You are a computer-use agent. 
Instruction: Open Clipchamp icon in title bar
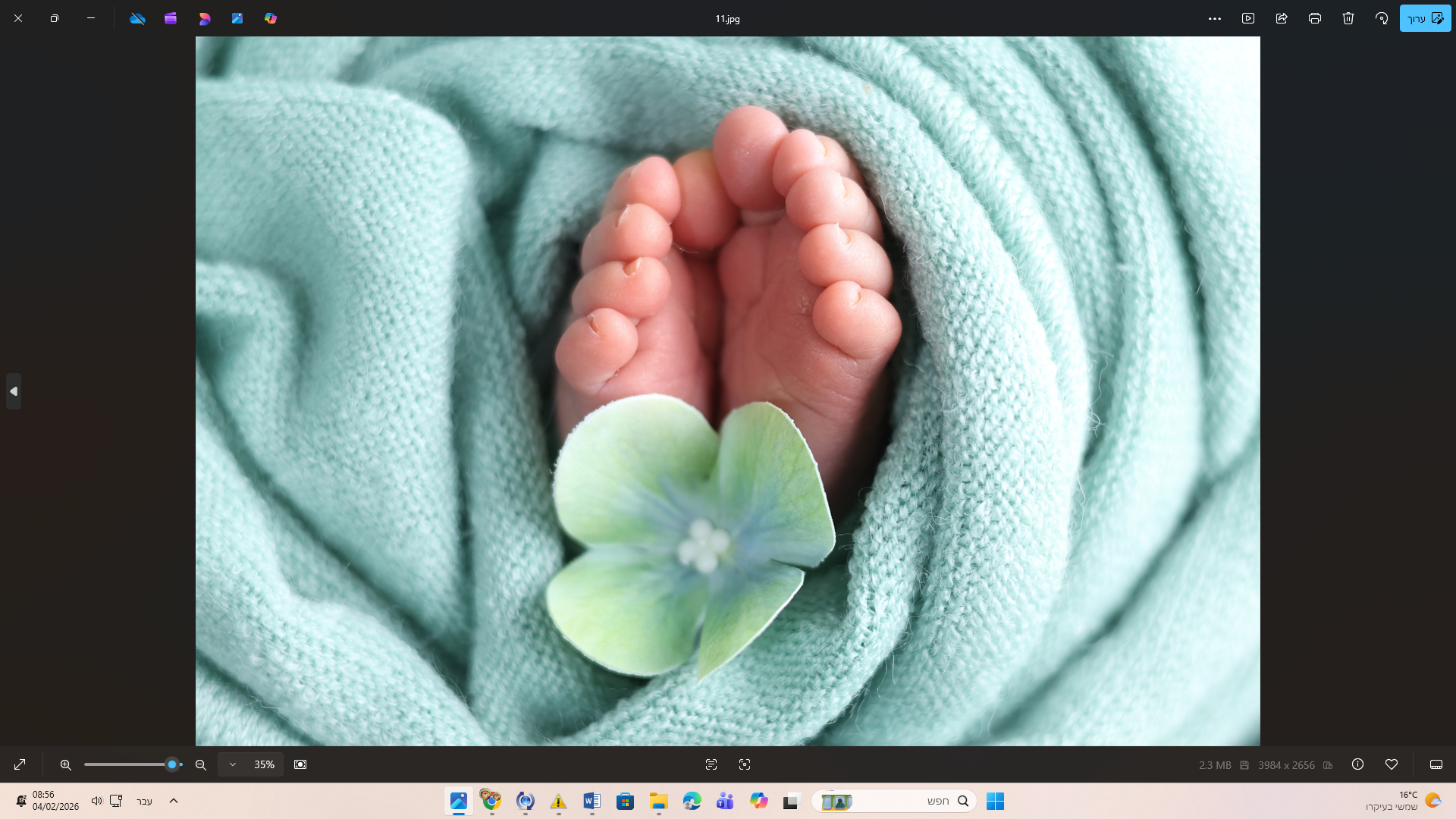[x=171, y=18]
